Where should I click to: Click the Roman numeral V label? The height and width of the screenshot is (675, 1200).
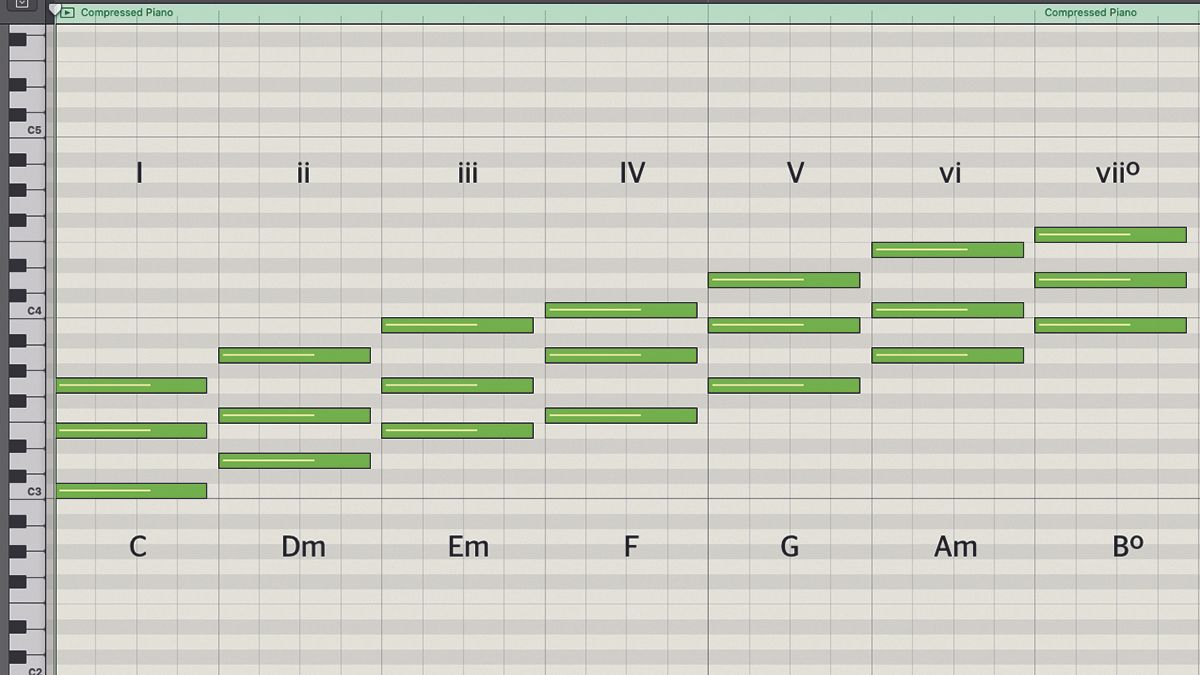(x=794, y=173)
